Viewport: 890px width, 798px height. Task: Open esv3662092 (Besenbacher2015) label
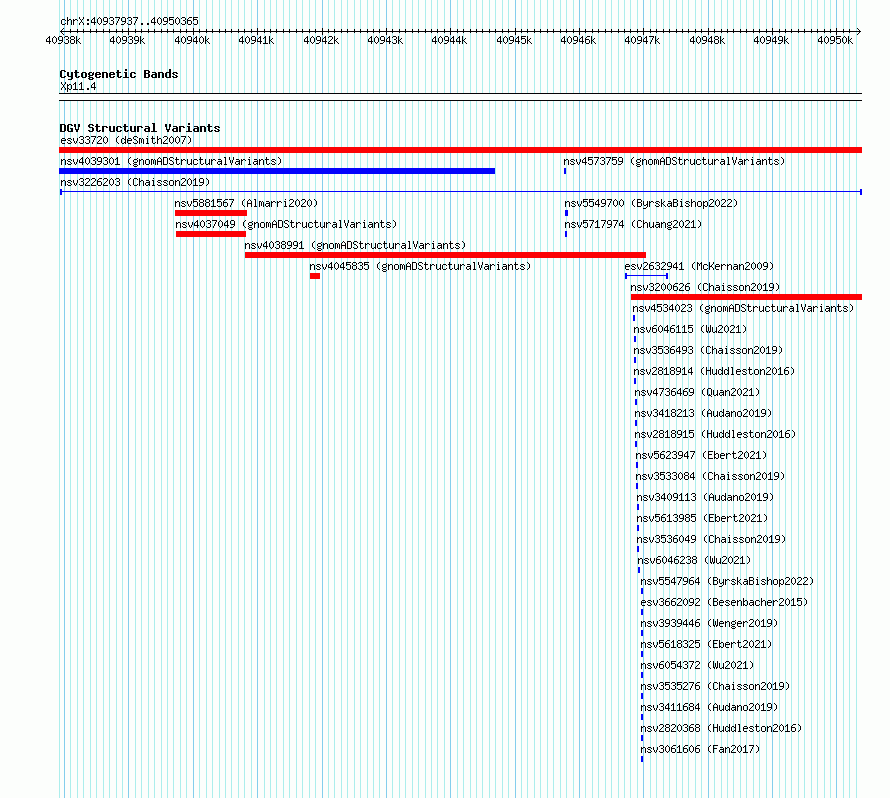(724, 602)
